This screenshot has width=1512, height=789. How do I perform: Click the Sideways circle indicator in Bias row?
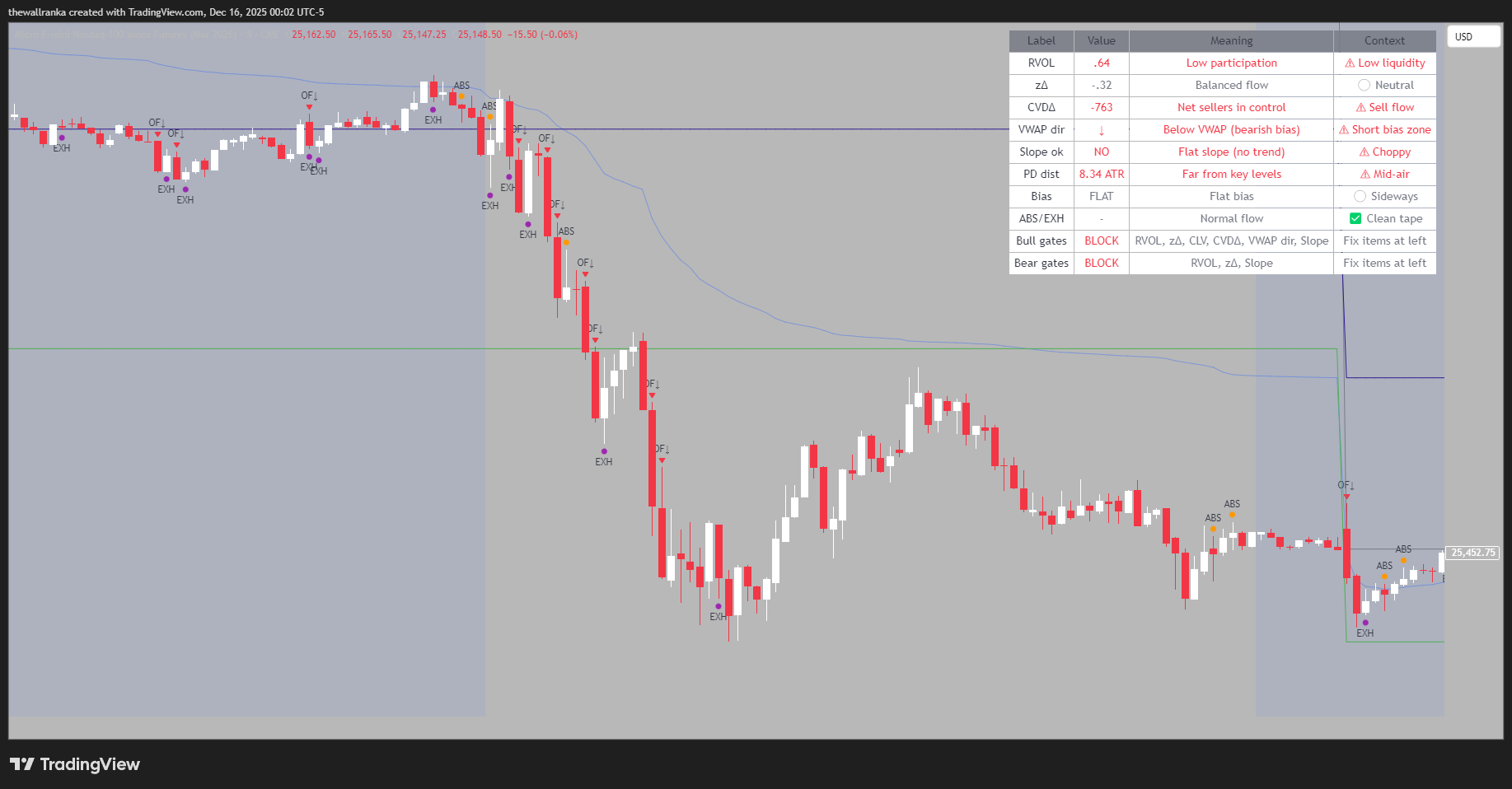point(1360,196)
